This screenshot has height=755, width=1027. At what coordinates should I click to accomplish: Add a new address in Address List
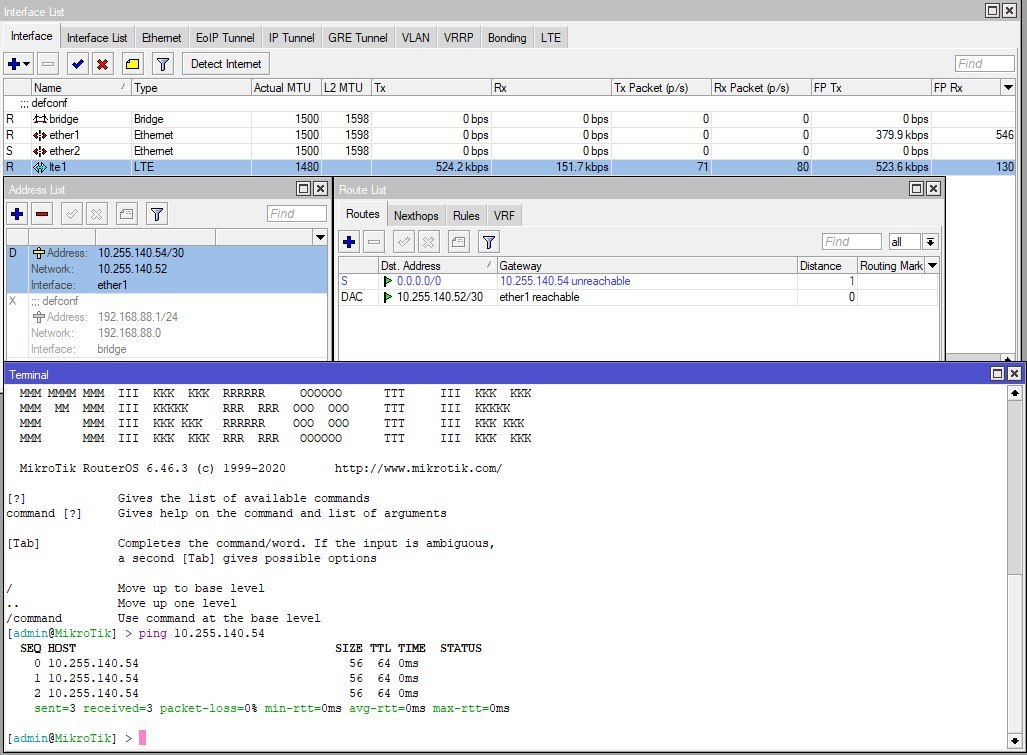point(18,213)
